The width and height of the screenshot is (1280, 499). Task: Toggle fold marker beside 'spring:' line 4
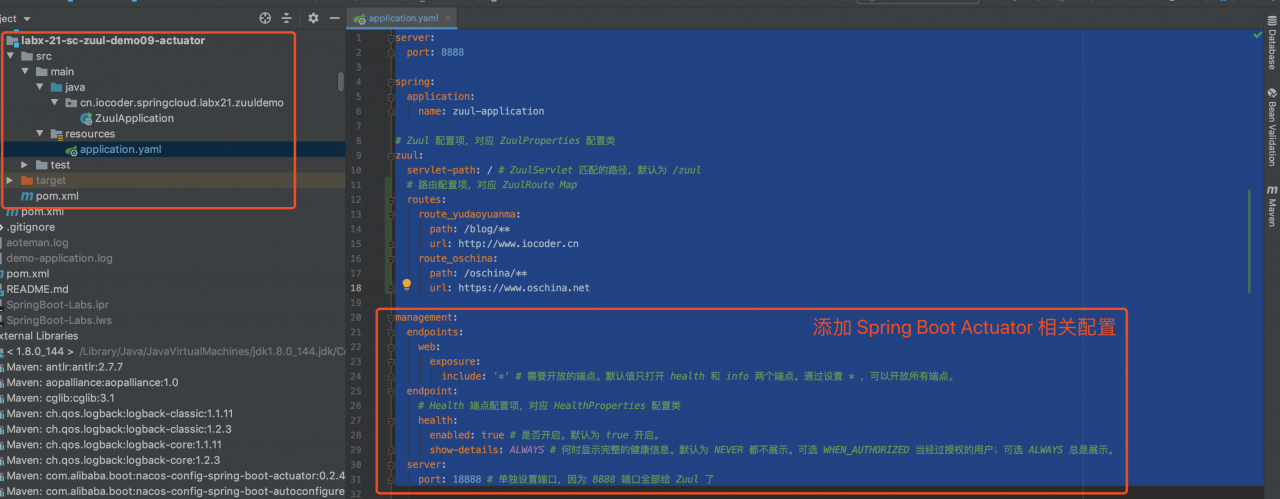[x=391, y=82]
